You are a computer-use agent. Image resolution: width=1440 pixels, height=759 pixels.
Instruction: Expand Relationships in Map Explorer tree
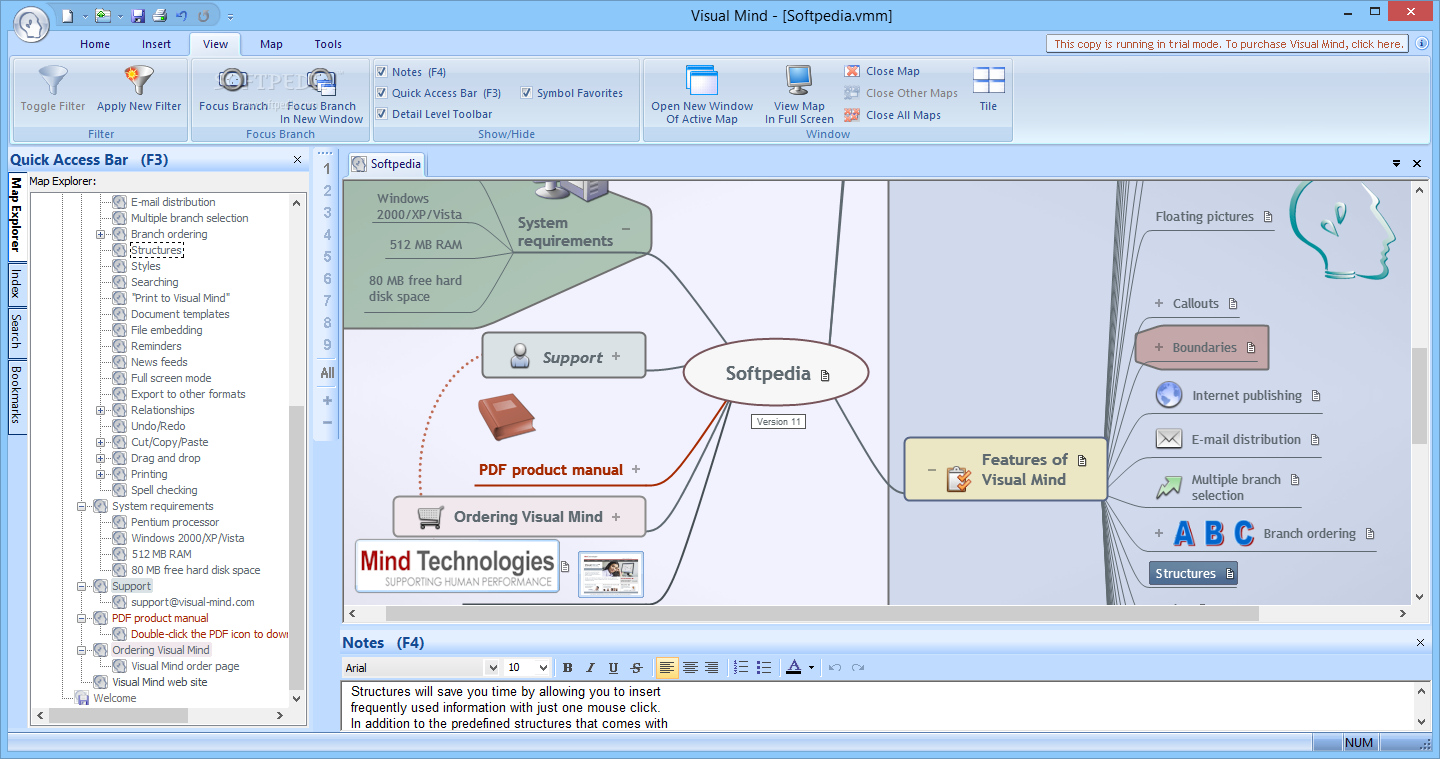tap(101, 410)
